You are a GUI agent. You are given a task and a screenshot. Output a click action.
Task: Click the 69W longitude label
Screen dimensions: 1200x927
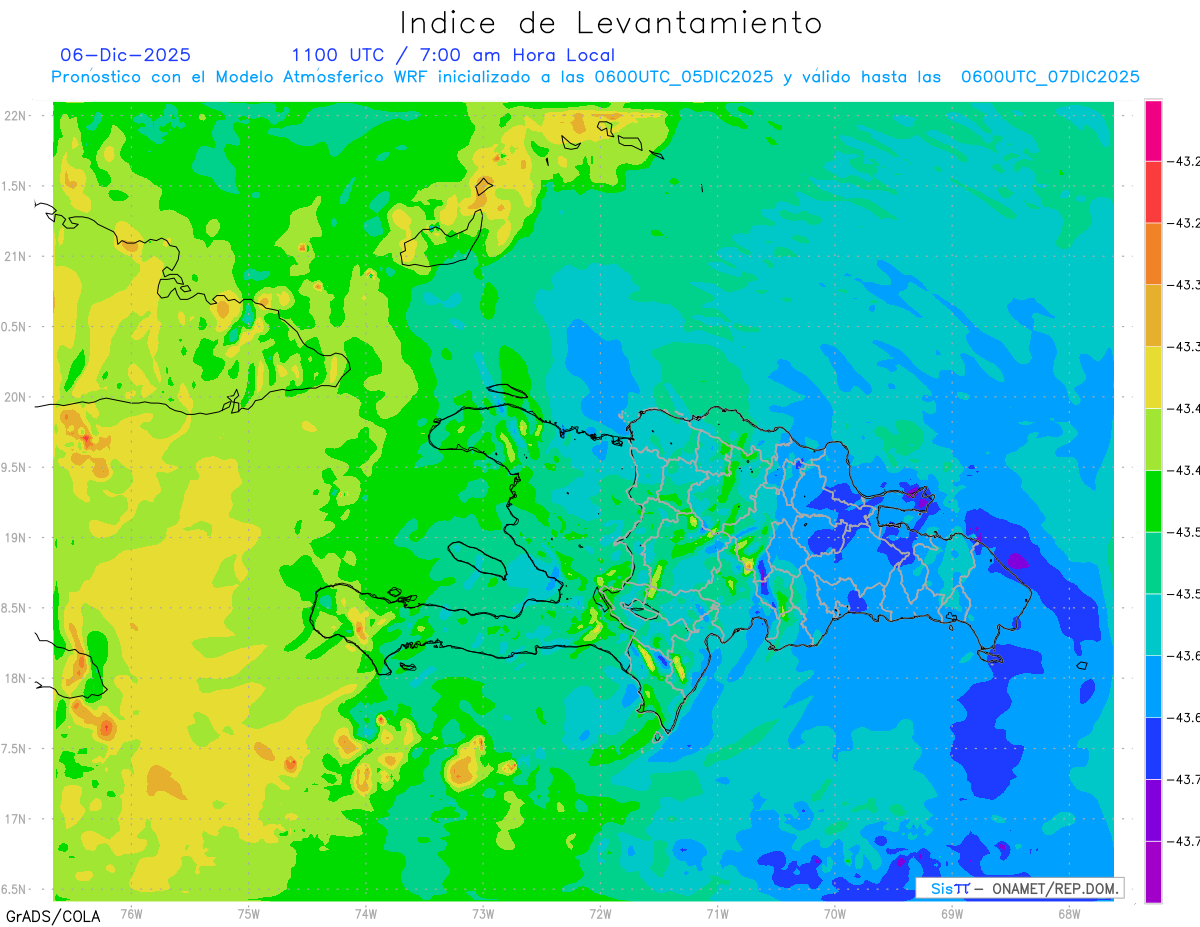pos(951,912)
